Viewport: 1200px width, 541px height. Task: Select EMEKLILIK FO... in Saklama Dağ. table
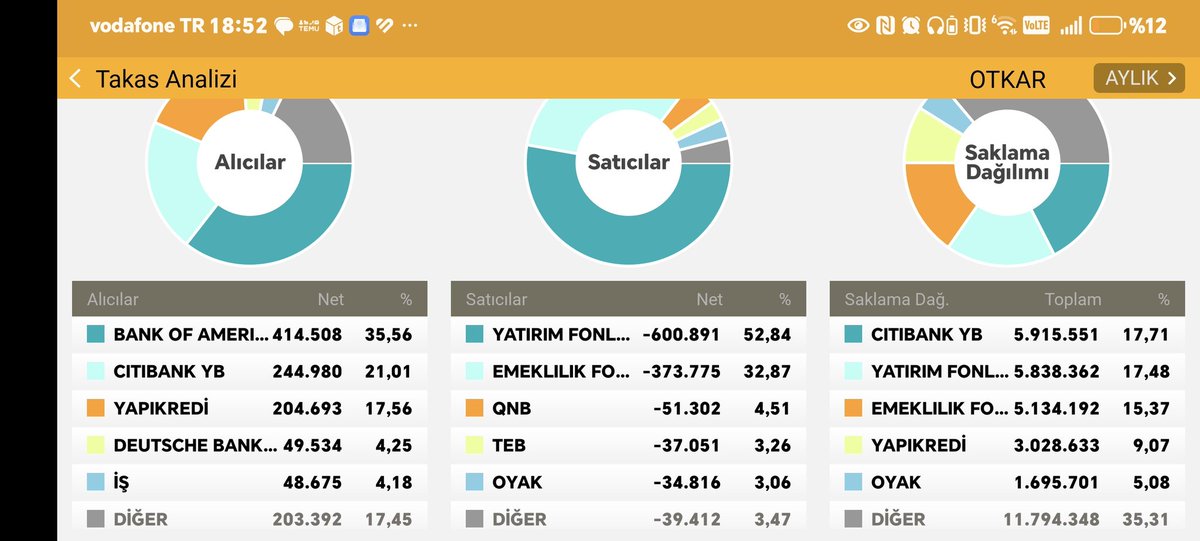1007,409
